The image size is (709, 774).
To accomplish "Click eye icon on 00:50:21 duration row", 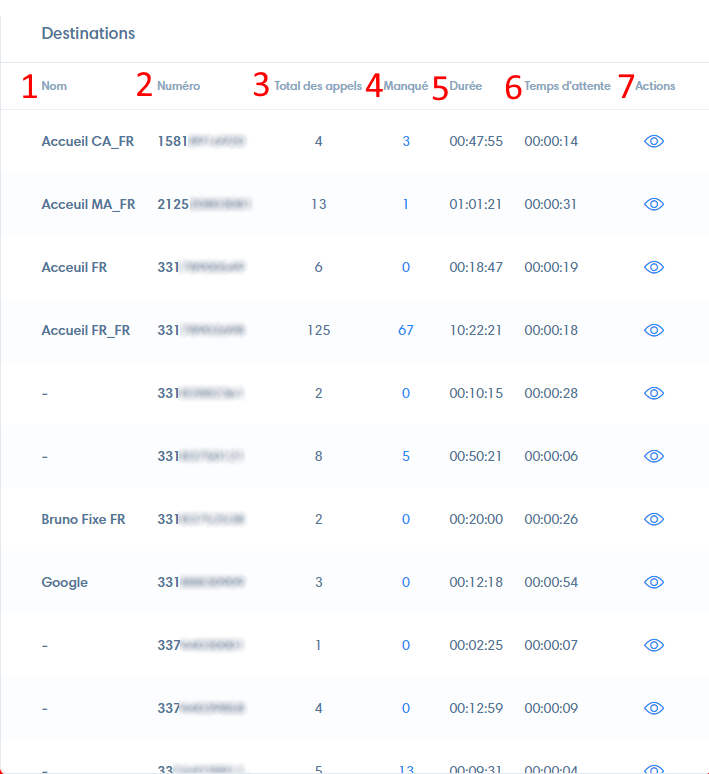I will [x=654, y=456].
